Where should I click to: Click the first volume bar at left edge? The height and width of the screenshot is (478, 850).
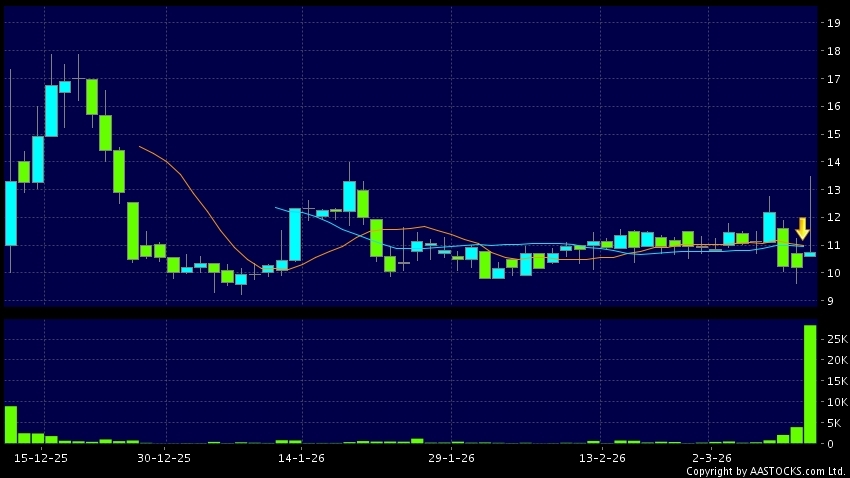11,424
